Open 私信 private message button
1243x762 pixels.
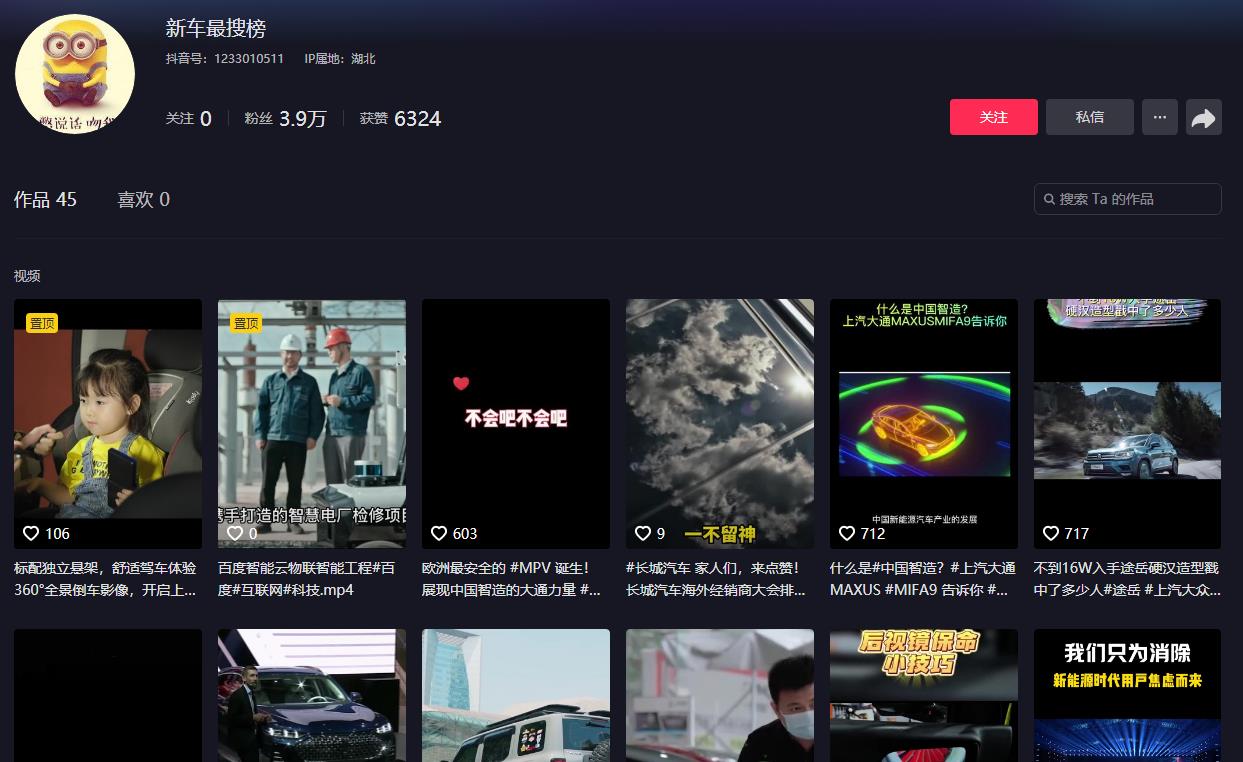point(1089,117)
